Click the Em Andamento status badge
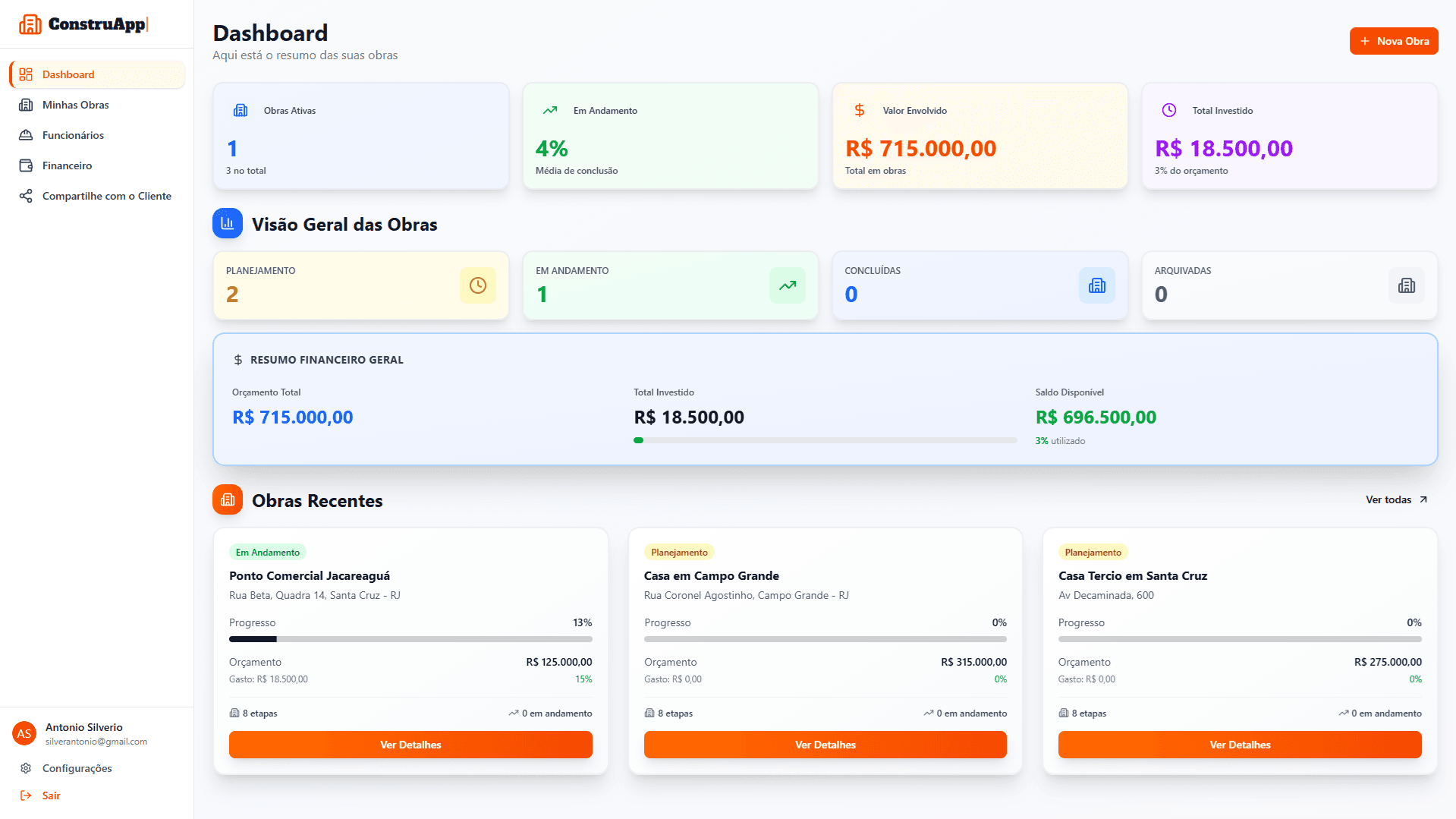1456x819 pixels. click(267, 552)
